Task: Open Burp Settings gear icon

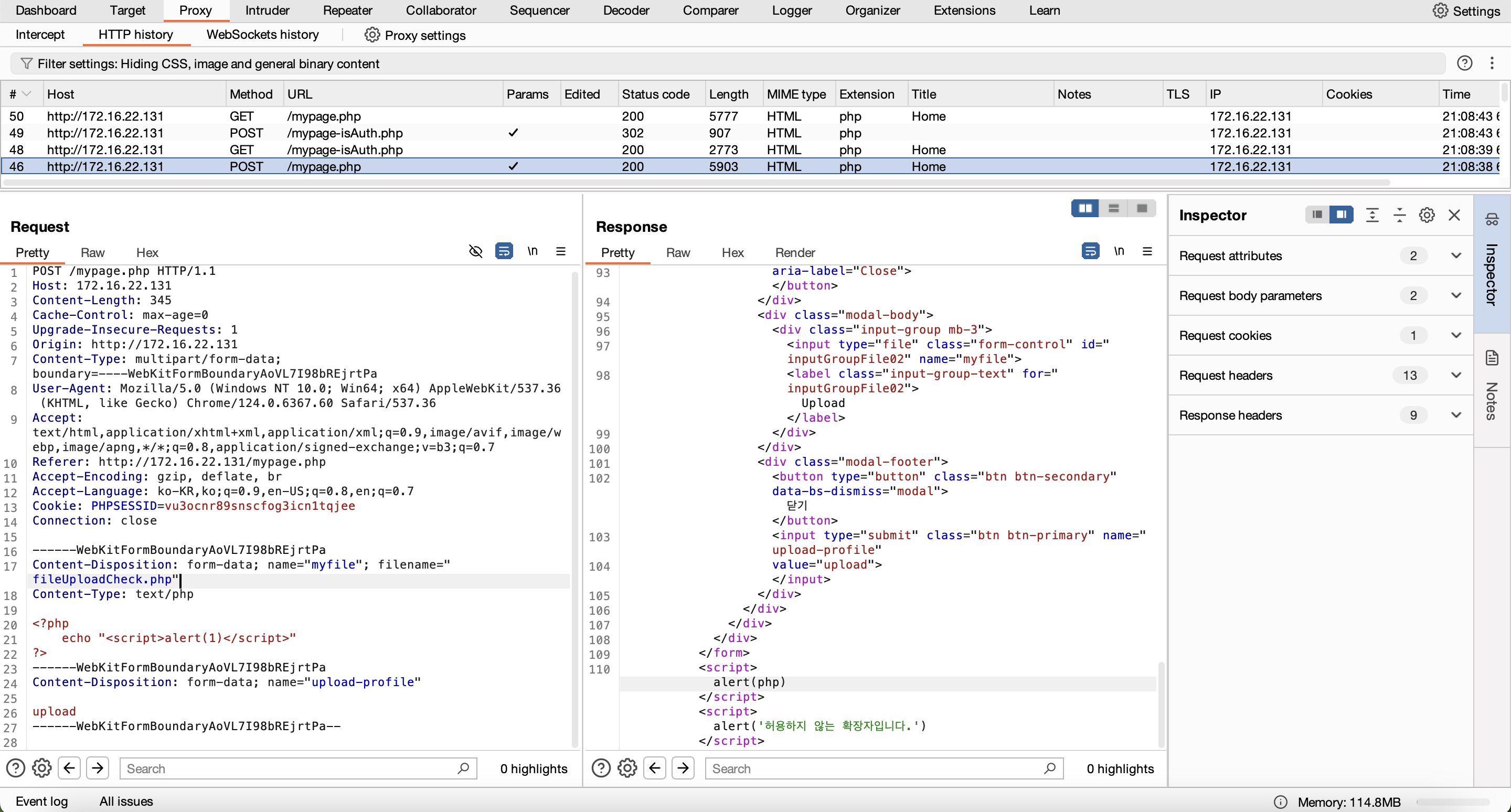Action: (1440, 10)
